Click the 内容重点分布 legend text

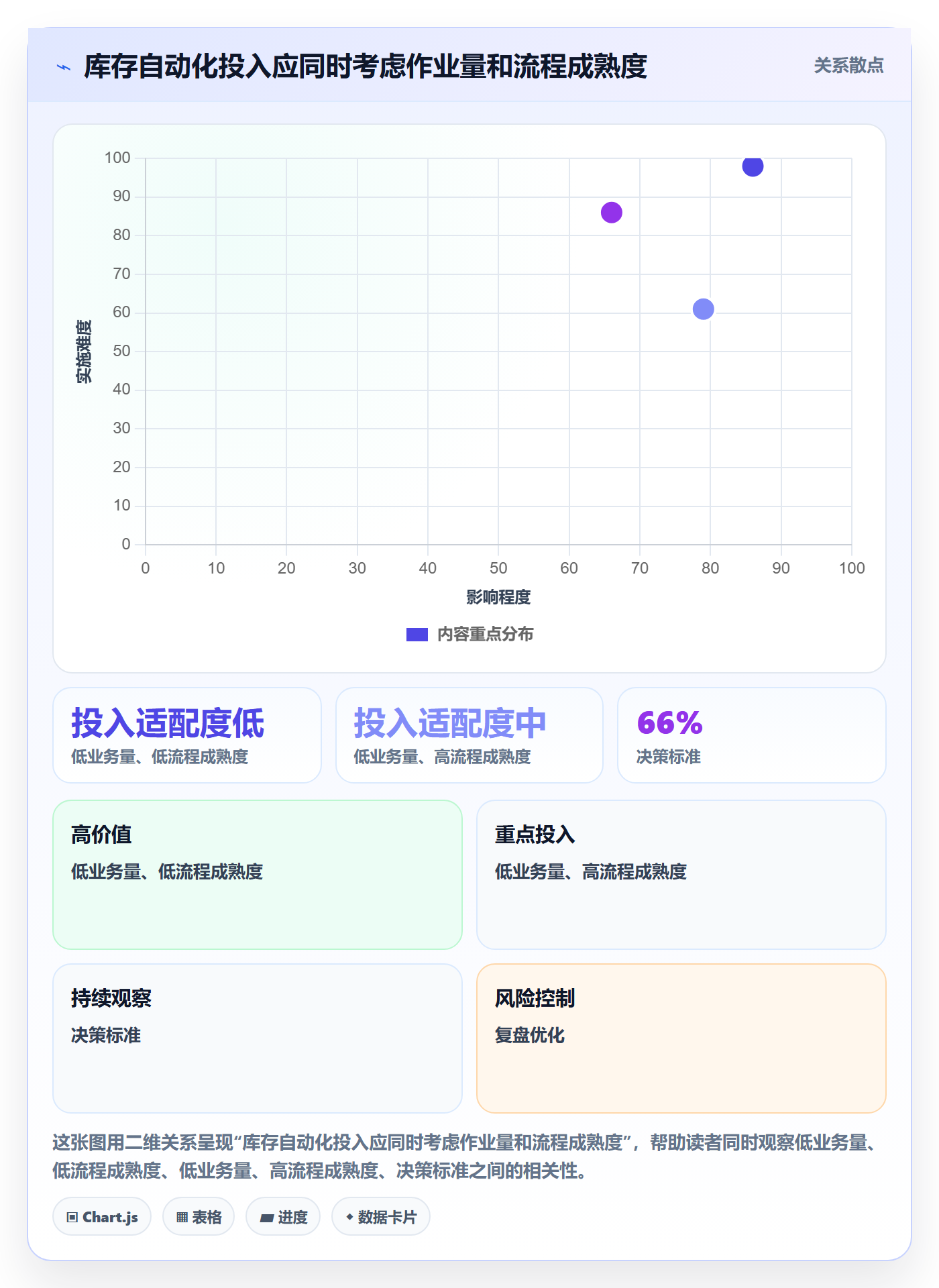coord(485,635)
